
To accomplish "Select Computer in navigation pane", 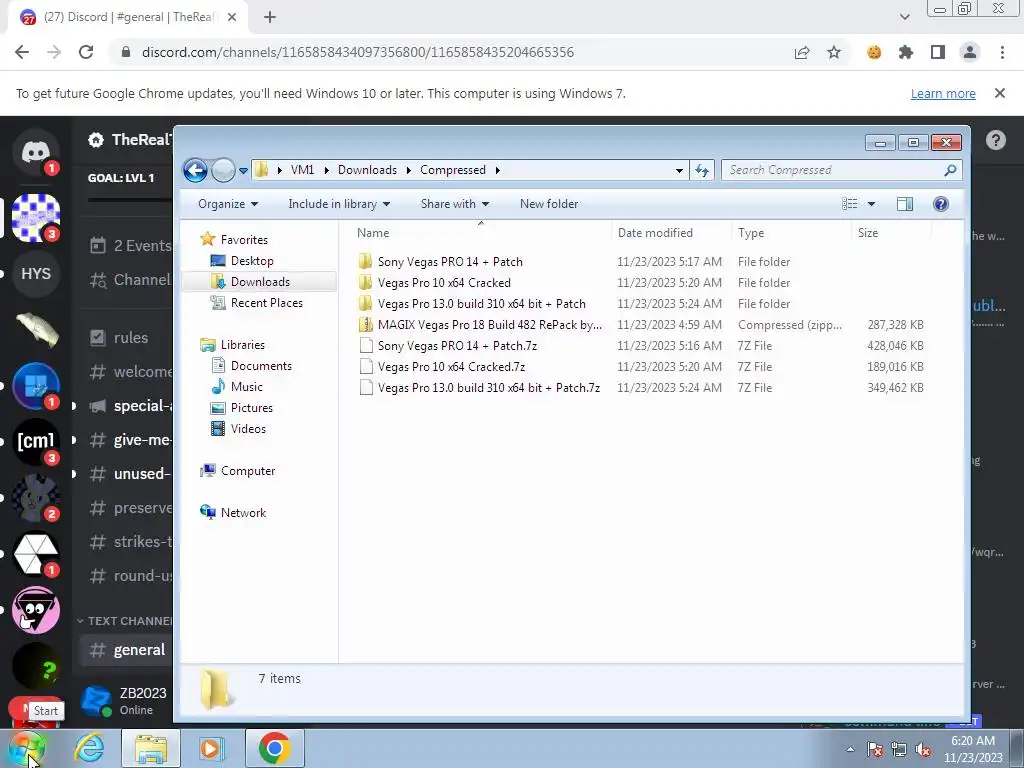I will point(248,471).
